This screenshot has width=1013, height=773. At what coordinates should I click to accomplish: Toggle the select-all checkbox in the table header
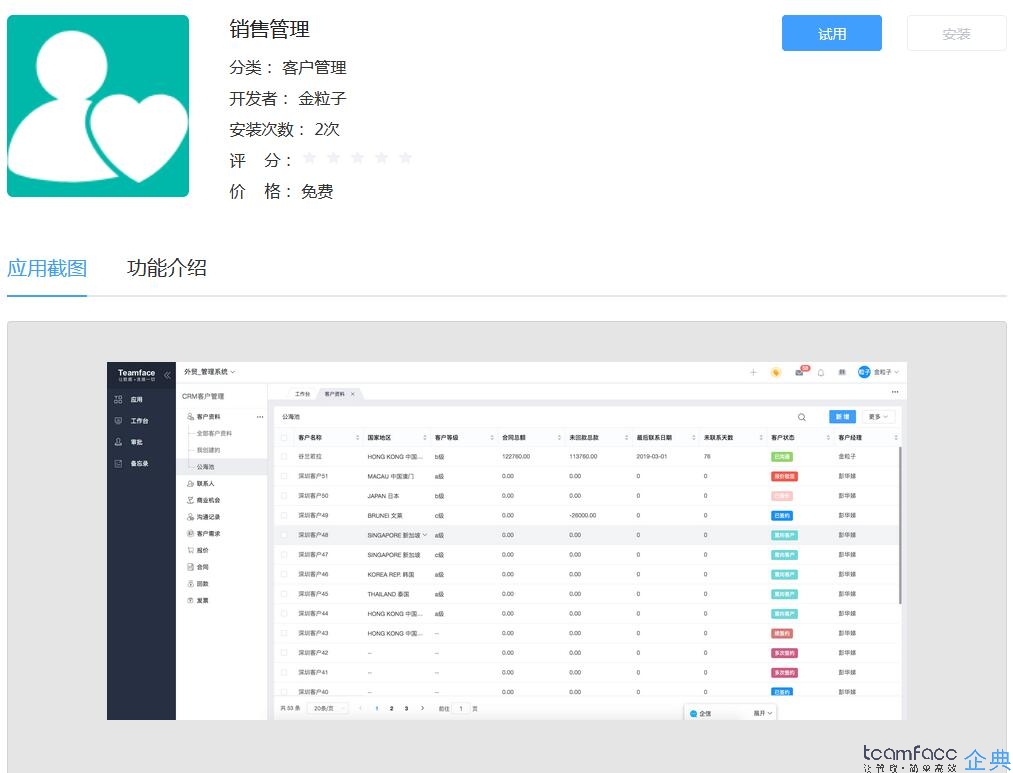[284, 438]
